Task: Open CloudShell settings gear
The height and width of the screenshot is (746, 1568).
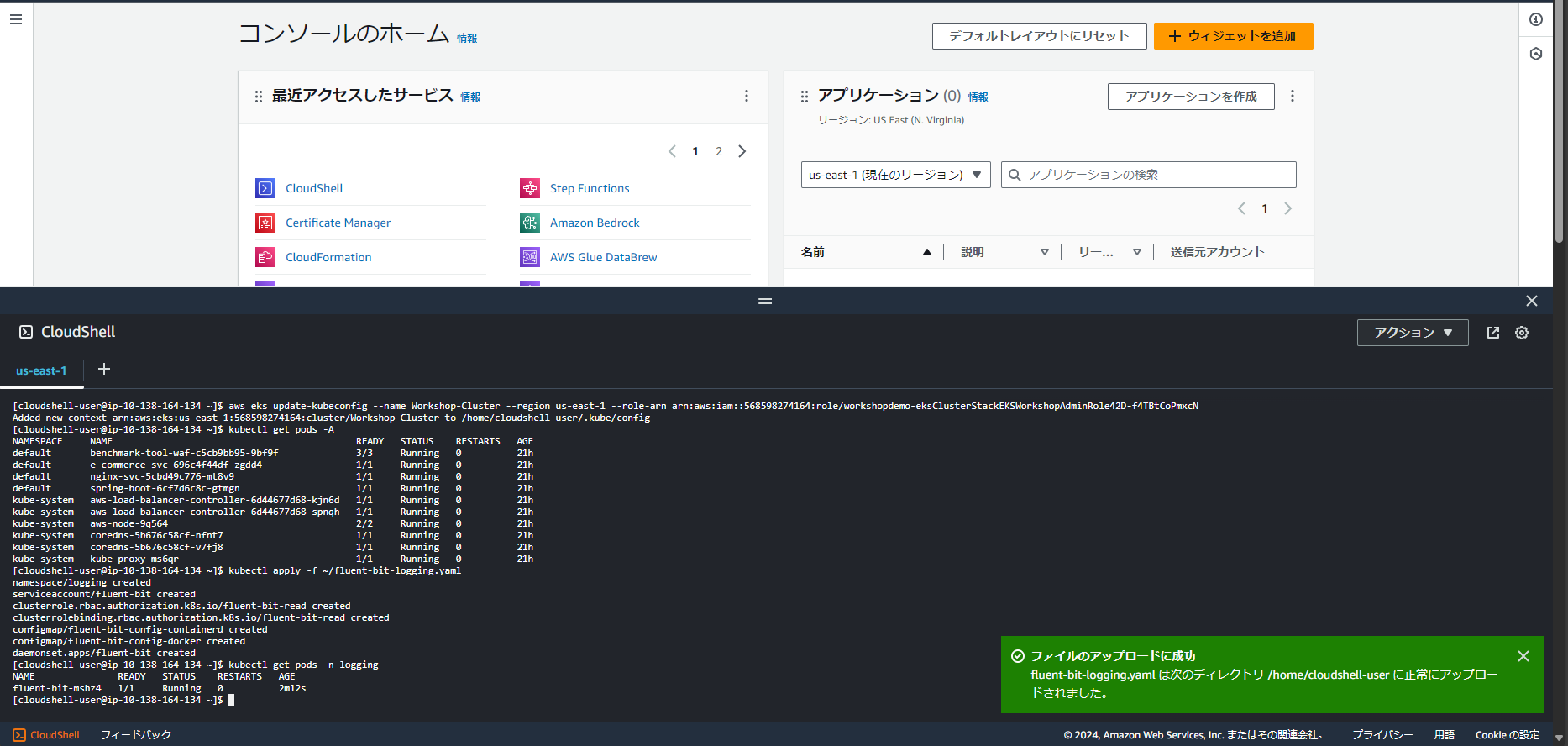Action: (x=1522, y=333)
